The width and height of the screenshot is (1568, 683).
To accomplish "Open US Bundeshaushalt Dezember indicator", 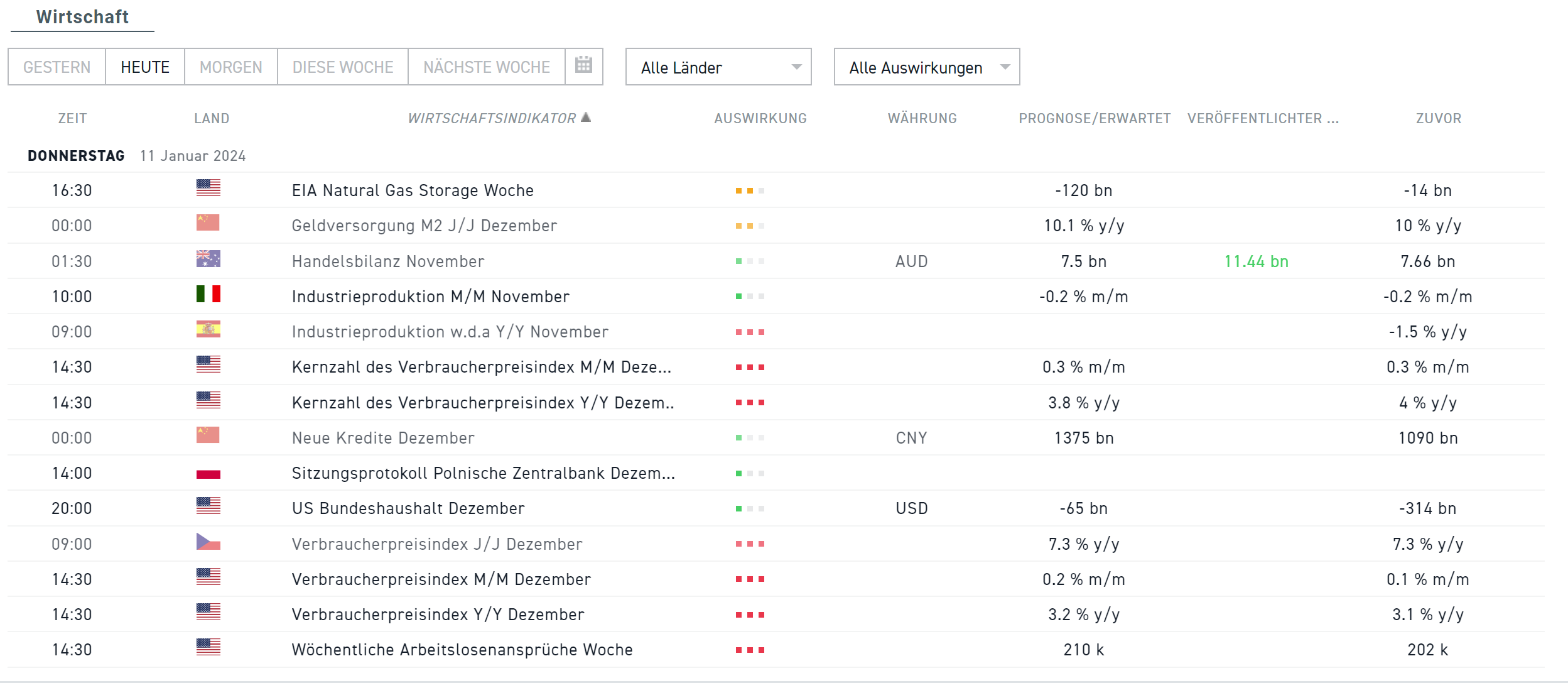I will (x=408, y=508).
